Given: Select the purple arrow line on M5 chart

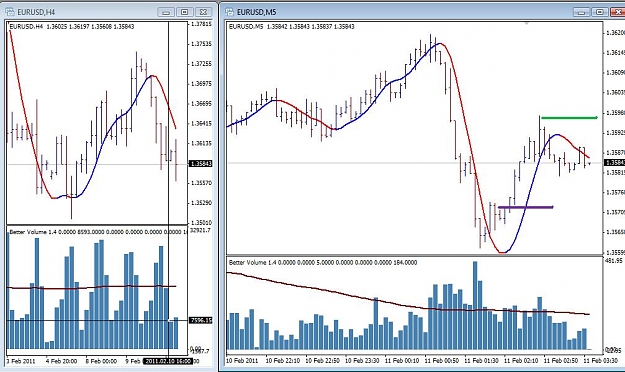Looking at the screenshot, I should pyautogui.click(x=526, y=207).
